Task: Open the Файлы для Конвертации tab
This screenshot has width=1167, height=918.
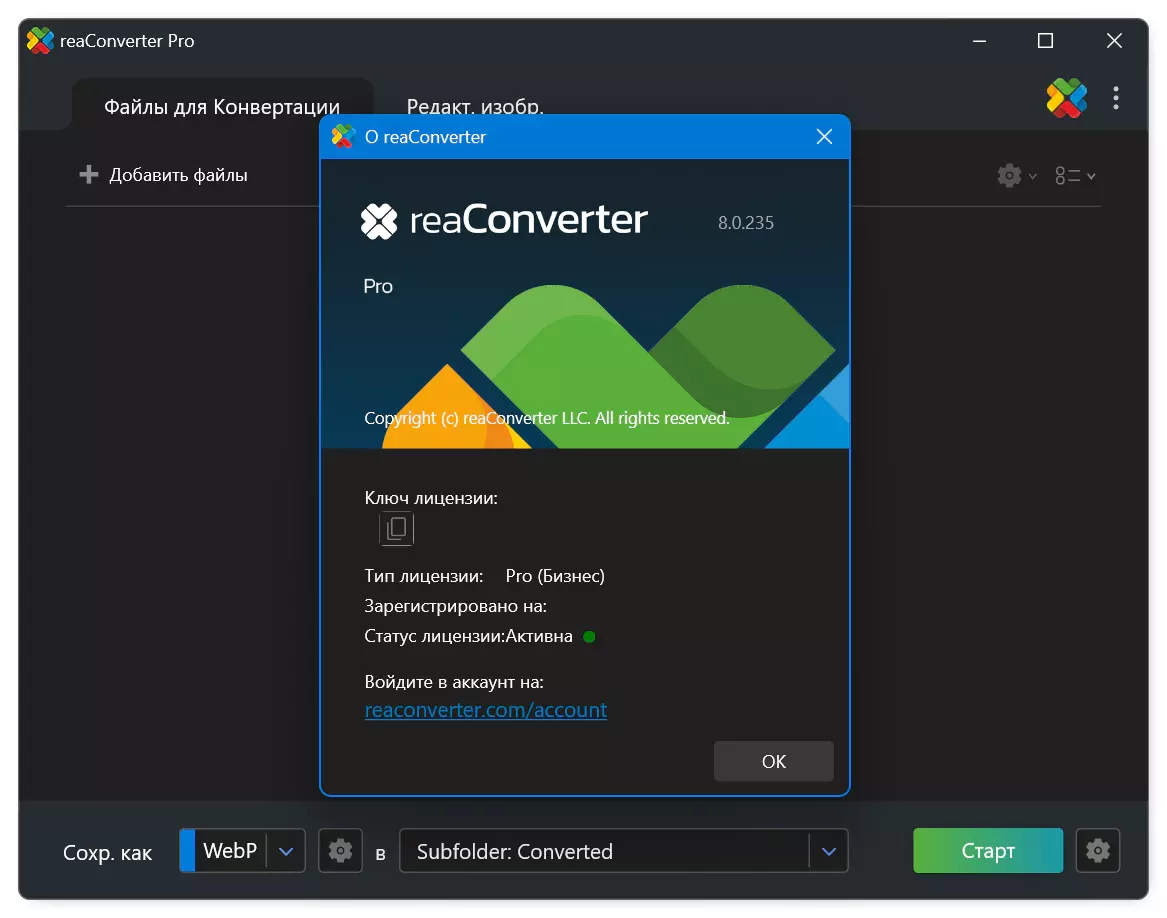Action: coord(222,106)
